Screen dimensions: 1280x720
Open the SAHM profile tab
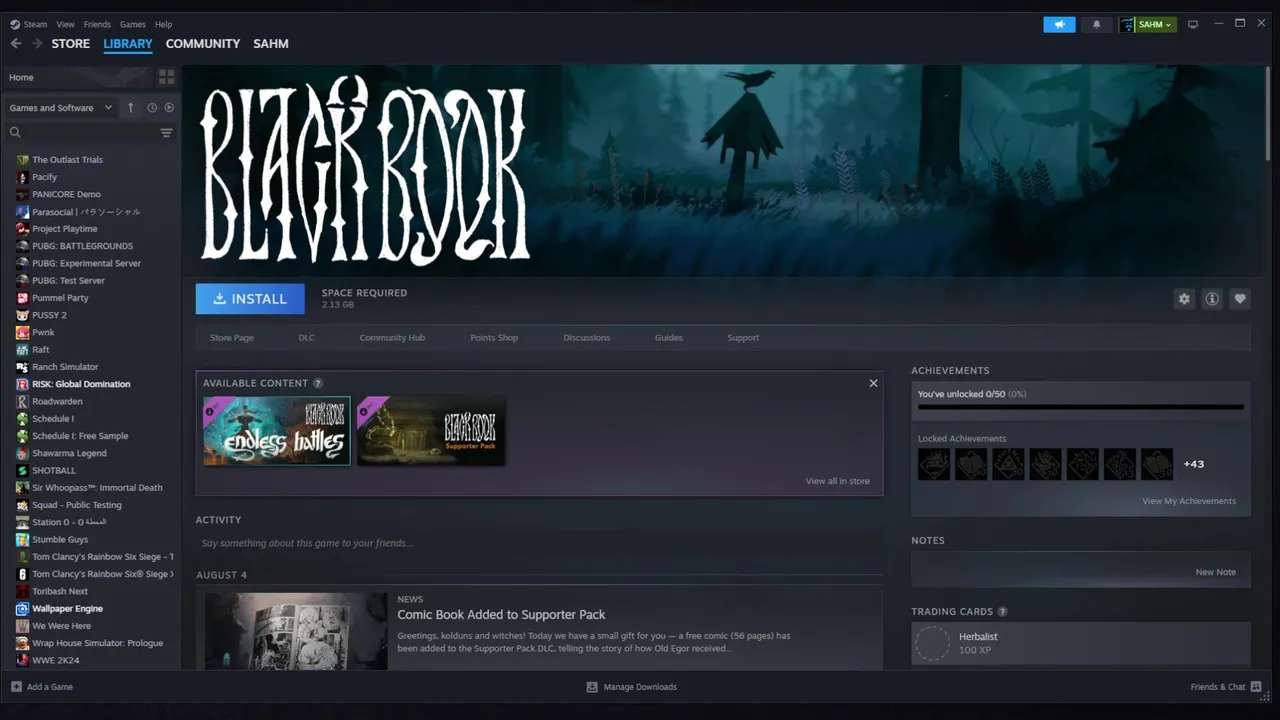(271, 44)
